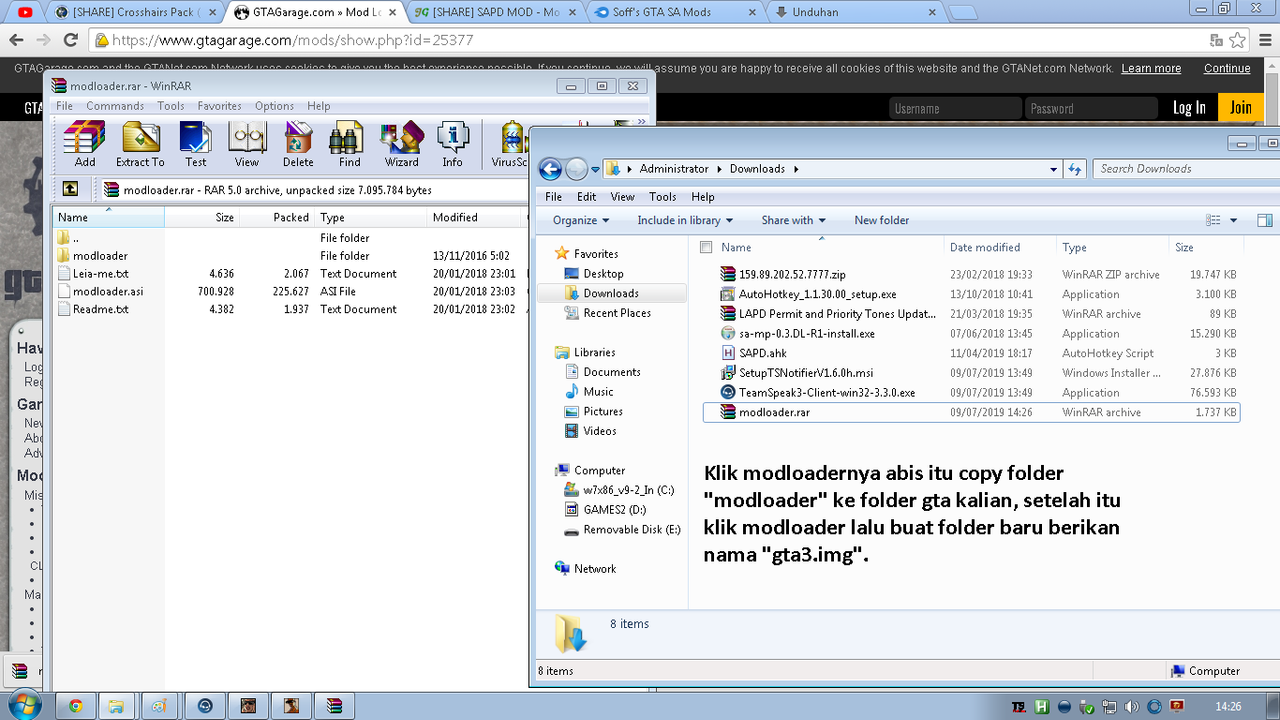The image size is (1280, 720).
Task: Open the Chrome menu button
Action: [x=1264, y=41]
